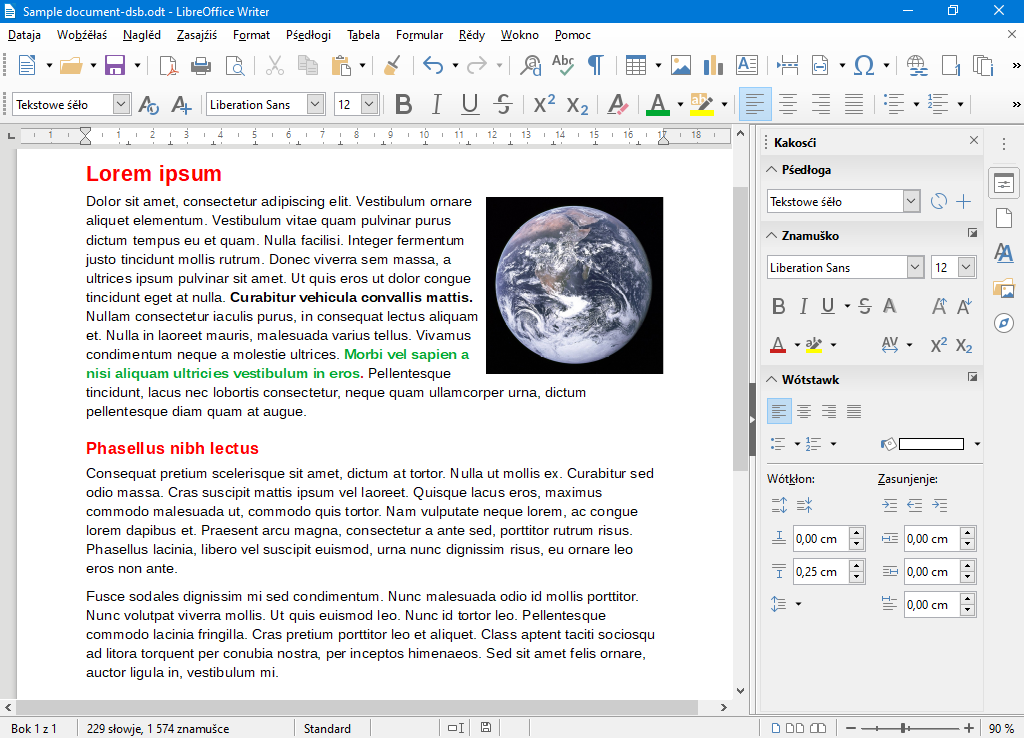Click the Insert Special Character omega icon
Viewport: 1024px width, 738px height.
(x=864, y=66)
